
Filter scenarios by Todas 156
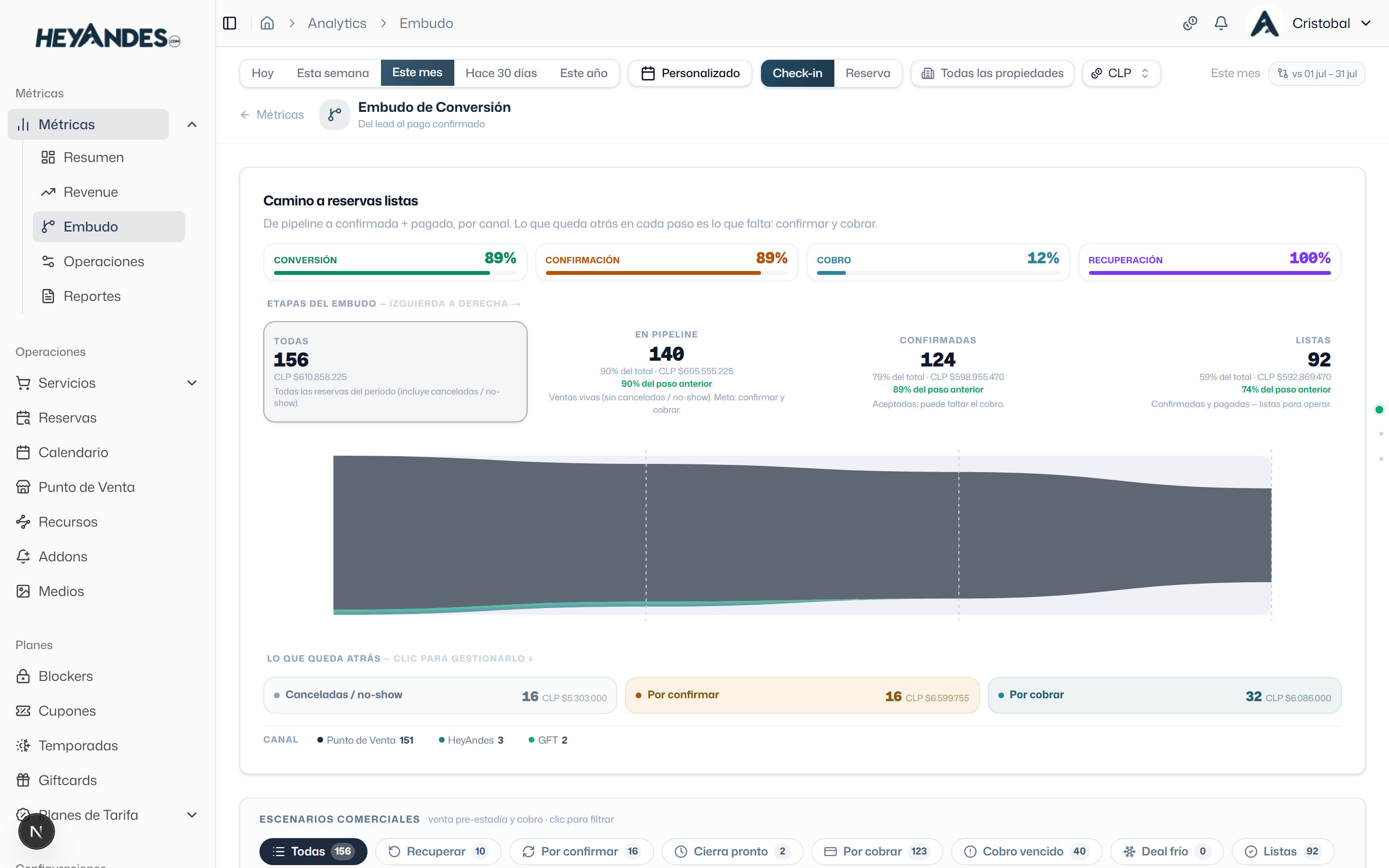tap(313, 851)
